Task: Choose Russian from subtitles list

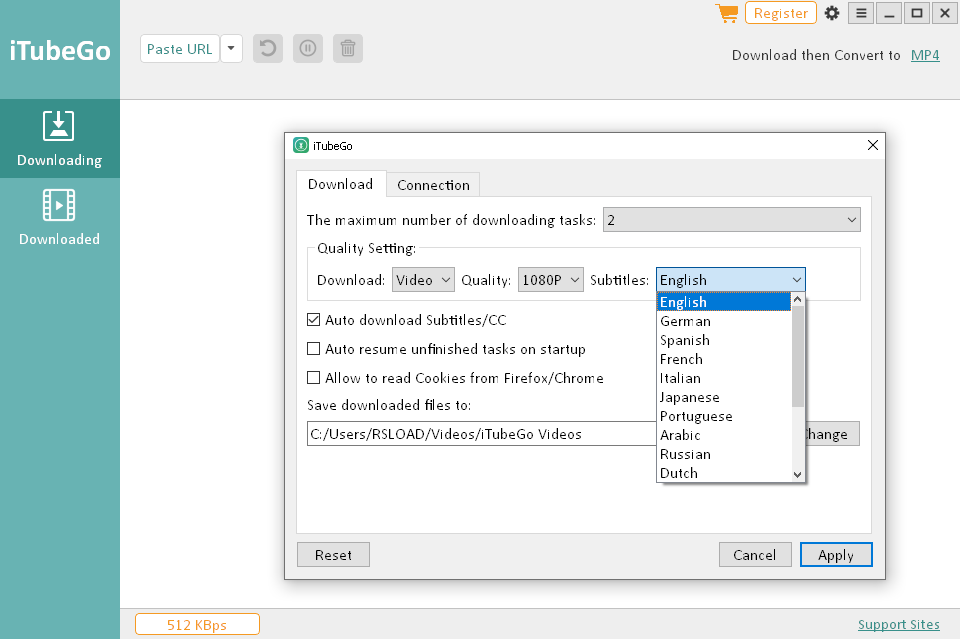Action: (724, 454)
